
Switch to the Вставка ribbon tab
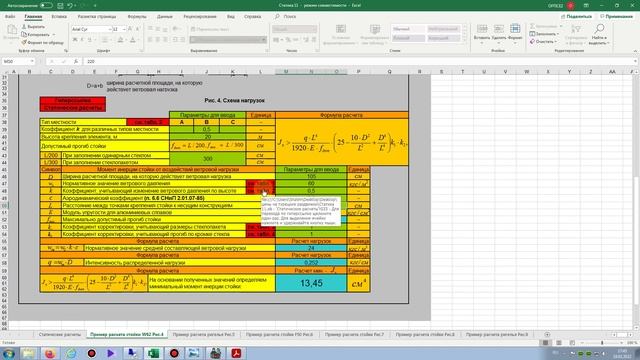tap(59, 17)
